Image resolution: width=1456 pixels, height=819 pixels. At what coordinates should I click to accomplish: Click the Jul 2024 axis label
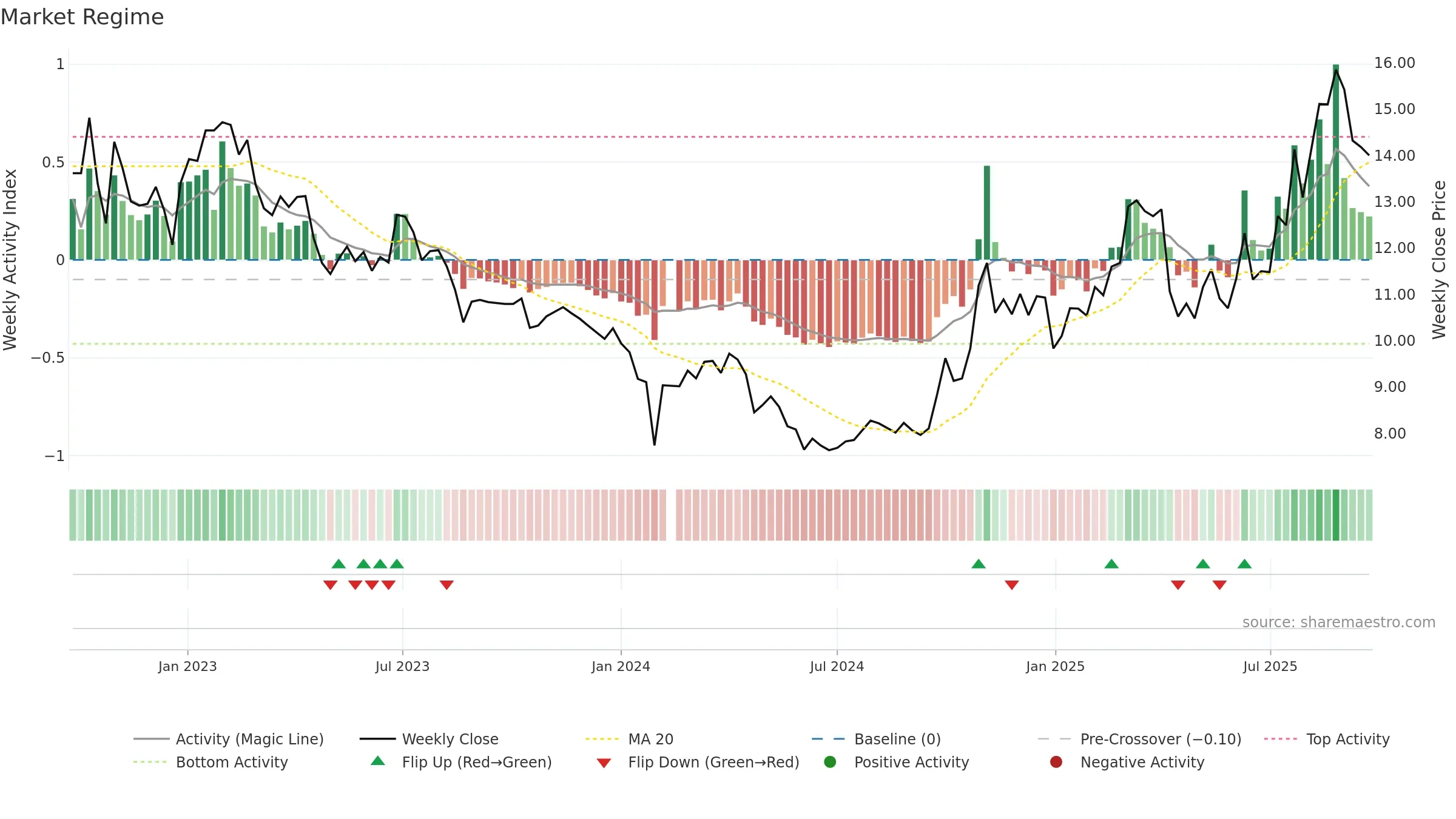coord(837,666)
